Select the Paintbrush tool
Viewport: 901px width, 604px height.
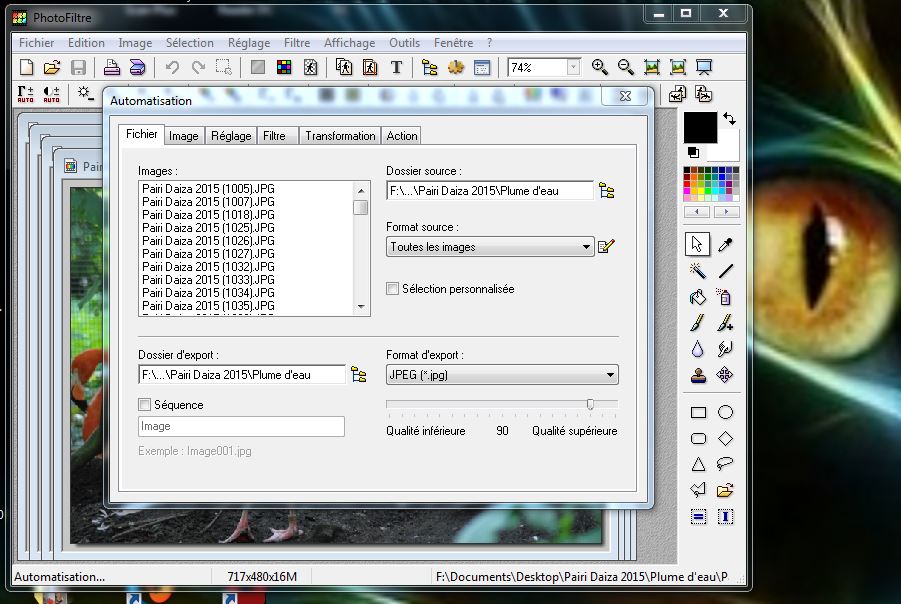coord(698,323)
